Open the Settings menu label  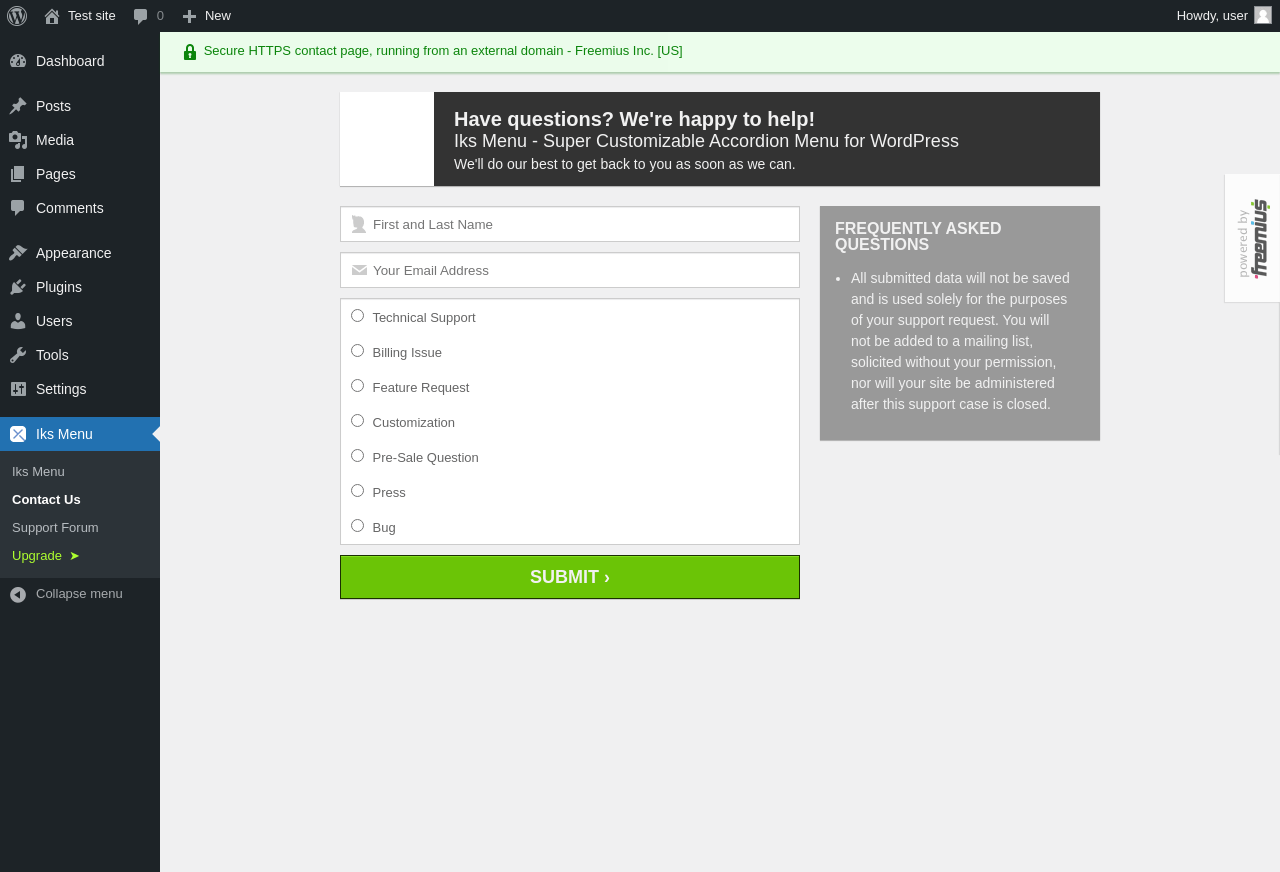[61, 389]
